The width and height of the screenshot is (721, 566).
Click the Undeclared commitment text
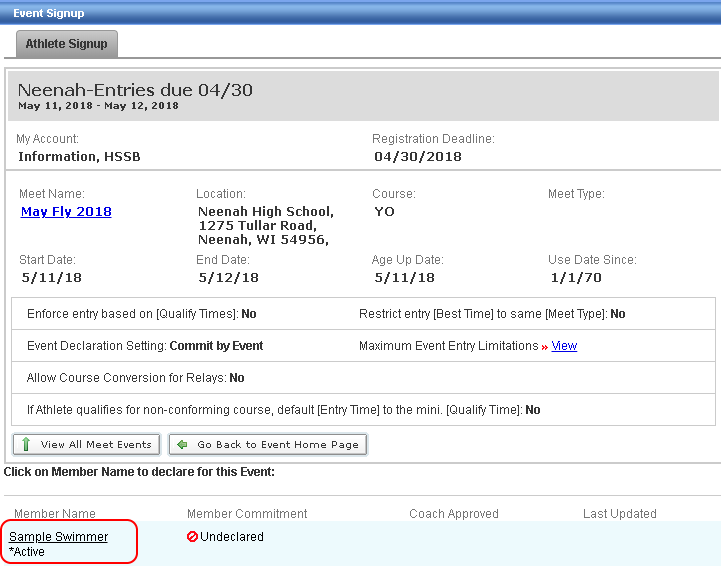pyautogui.click(x=232, y=537)
